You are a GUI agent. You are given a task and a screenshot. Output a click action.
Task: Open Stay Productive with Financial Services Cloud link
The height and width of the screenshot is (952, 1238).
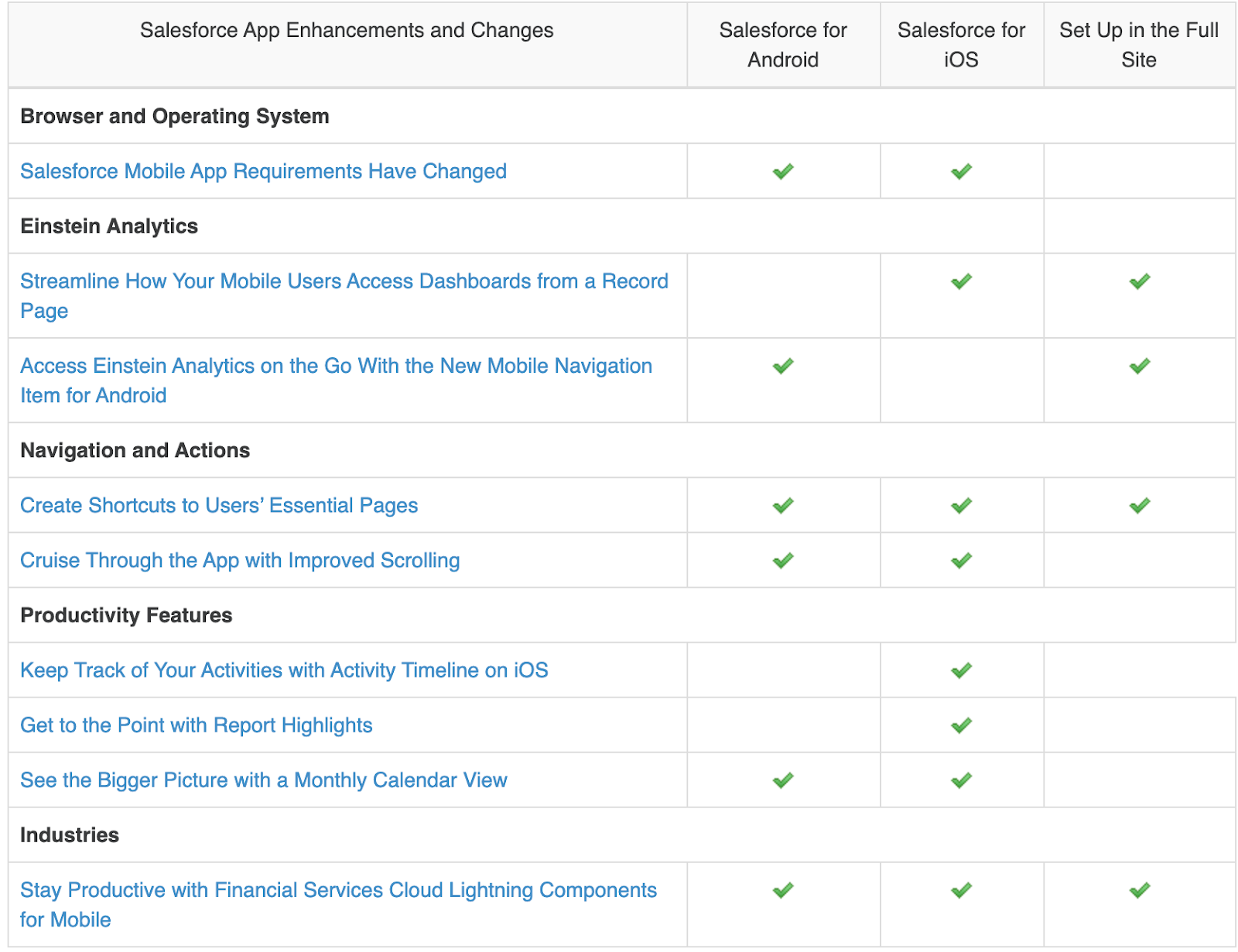[338, 890]
